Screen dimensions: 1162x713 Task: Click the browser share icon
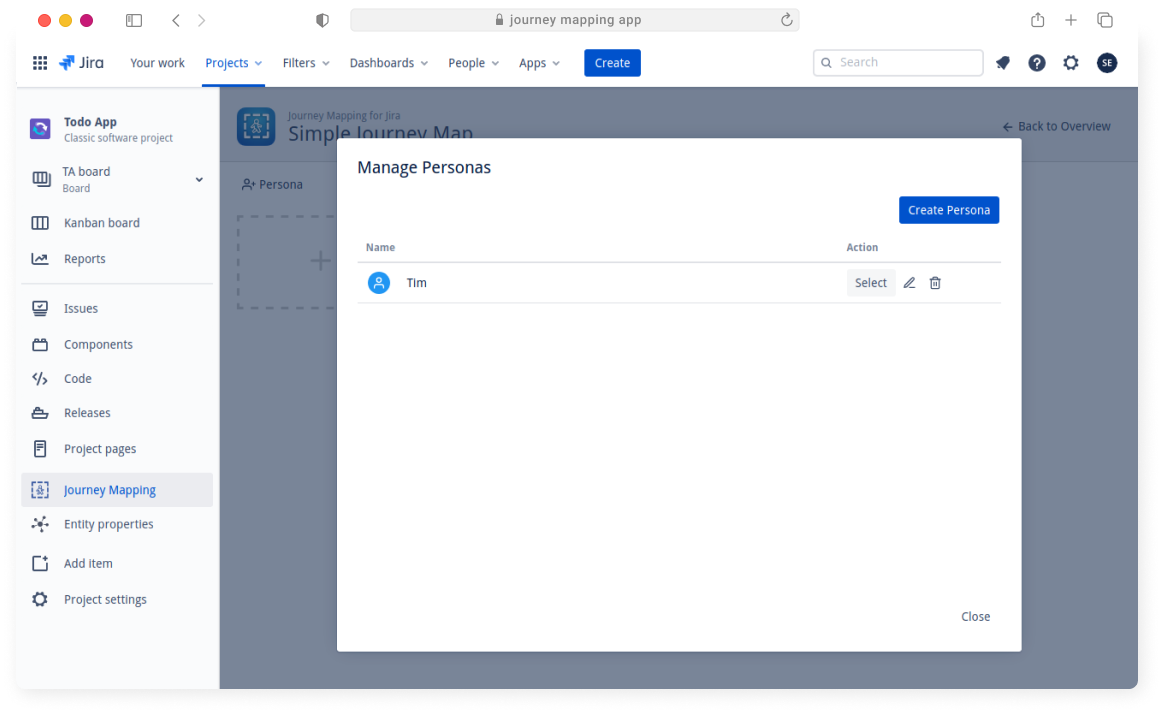click(x=1038, y=20)
